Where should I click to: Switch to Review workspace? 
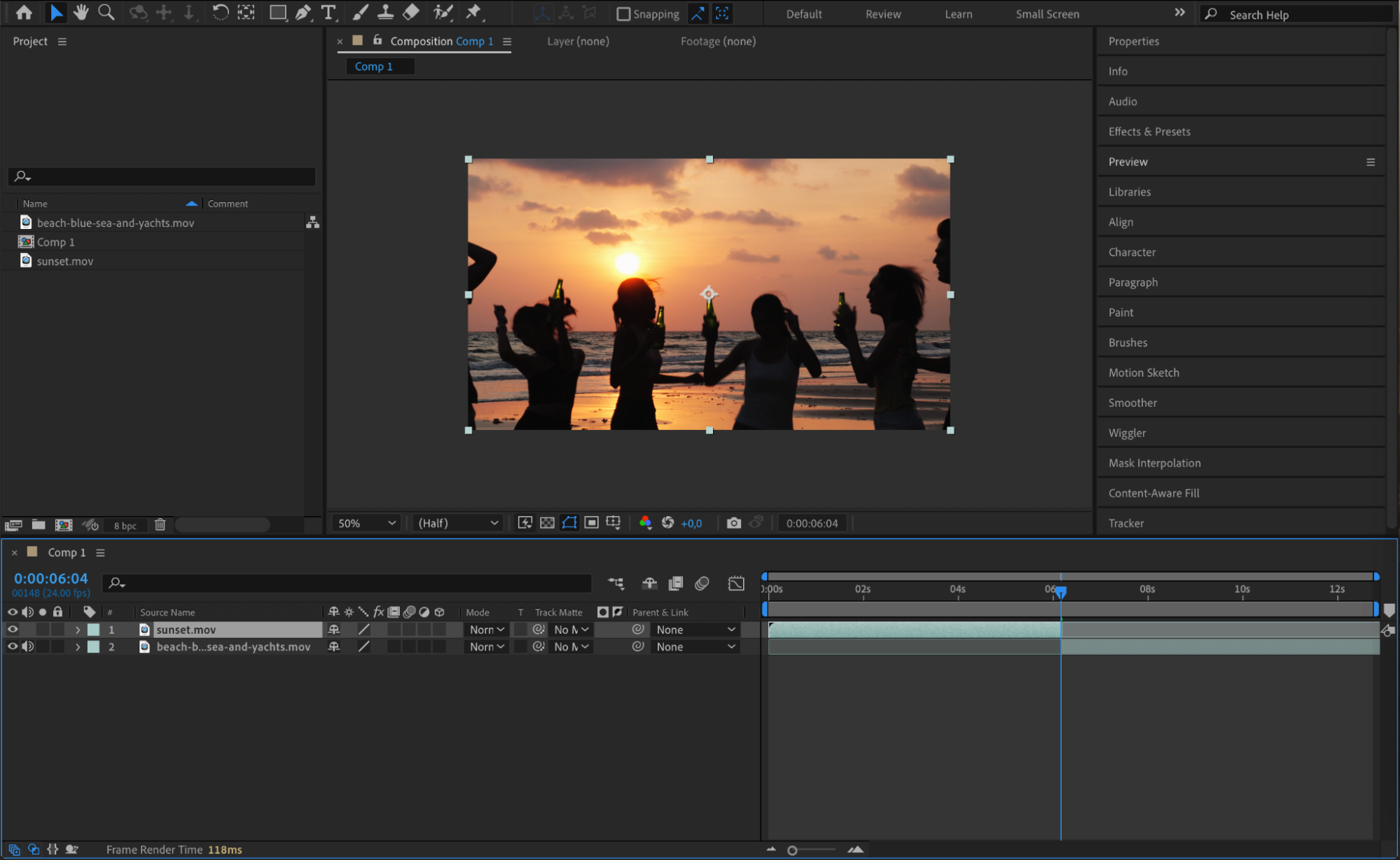point(883,14)
